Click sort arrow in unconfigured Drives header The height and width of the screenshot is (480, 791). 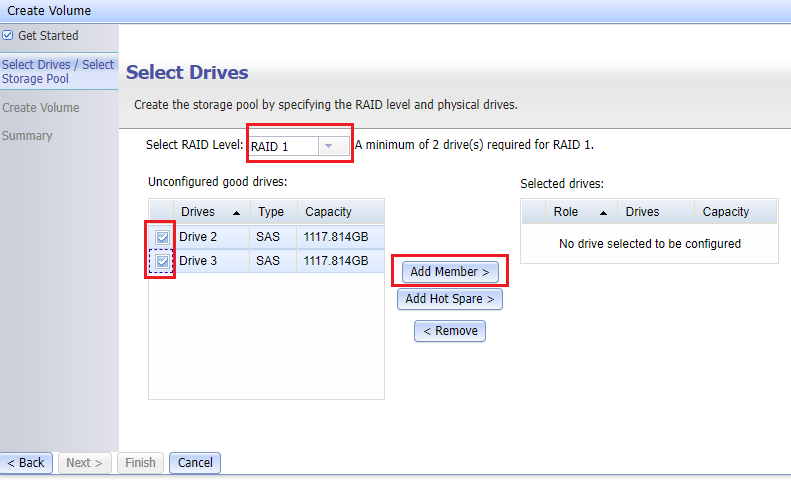(236, 213)
